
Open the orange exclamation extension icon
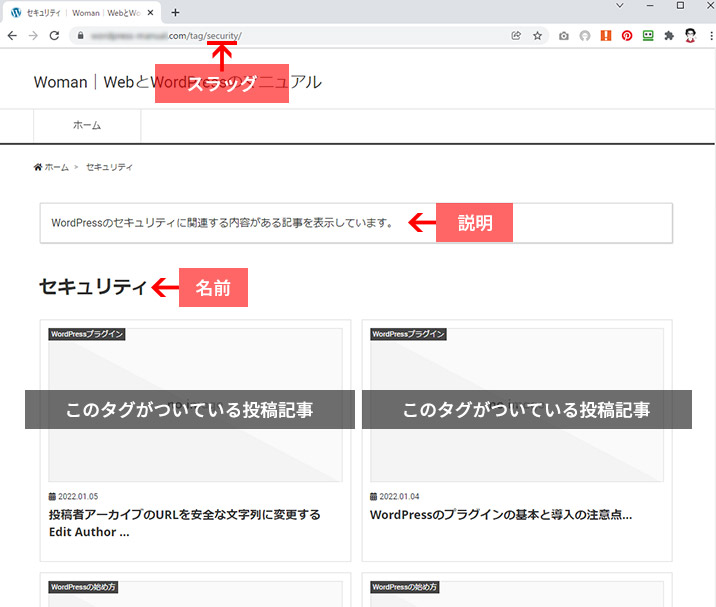click(606, 36)
